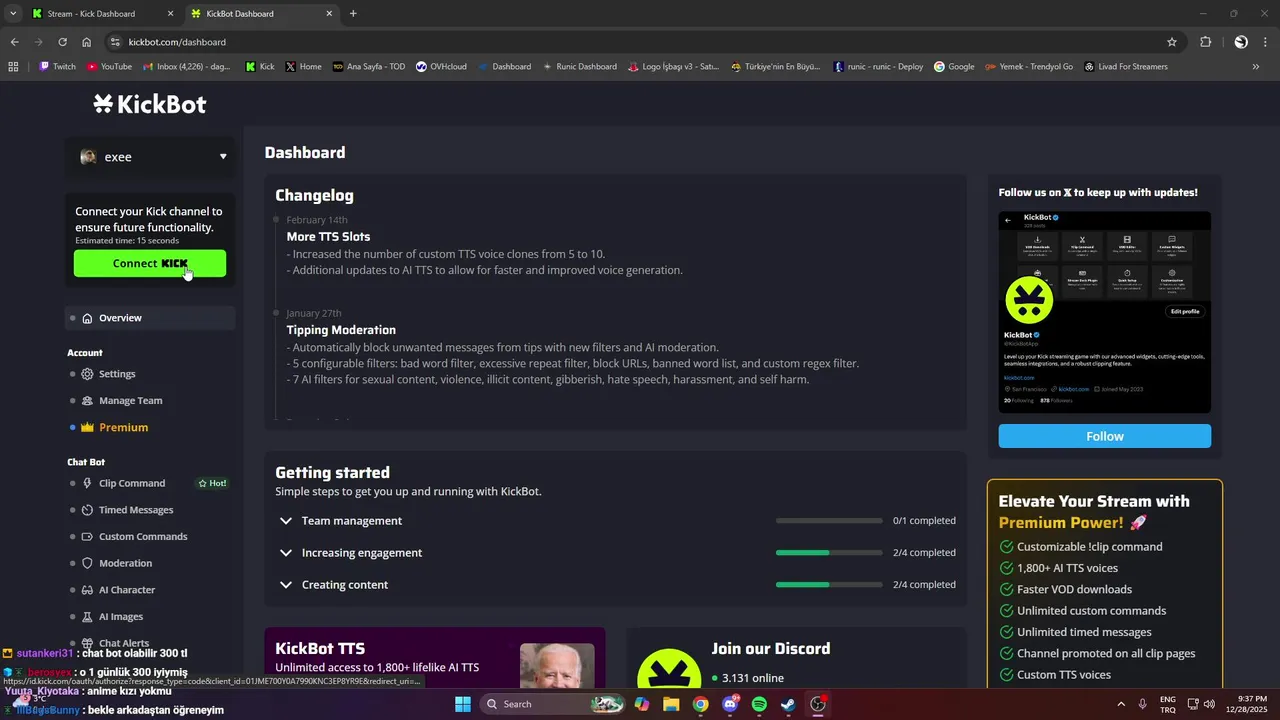Switch to Stream - Kick Dashboard tab
Screen dimensions: 1280x720
point(100,14)
